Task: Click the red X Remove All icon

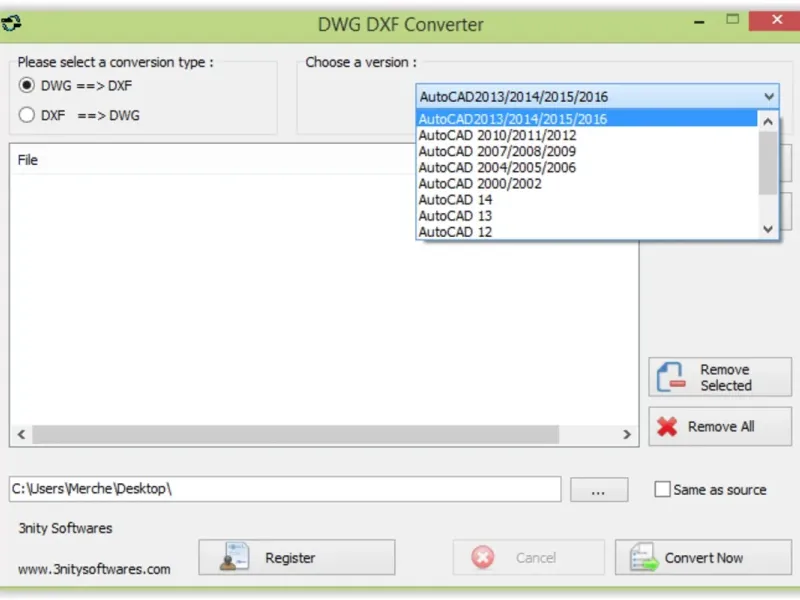Action: tap(667, 427)
